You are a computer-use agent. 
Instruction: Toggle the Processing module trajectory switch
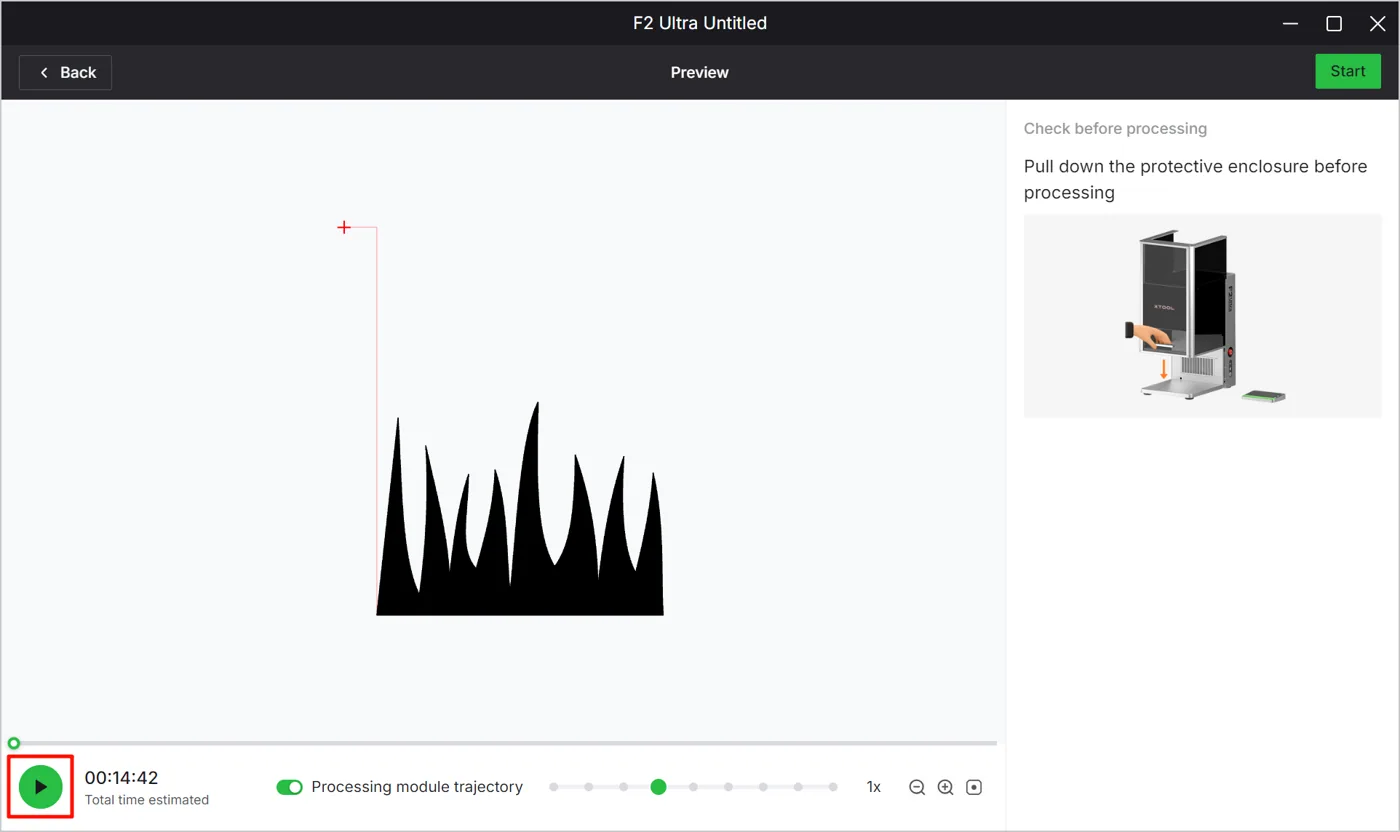click(289, 787)
